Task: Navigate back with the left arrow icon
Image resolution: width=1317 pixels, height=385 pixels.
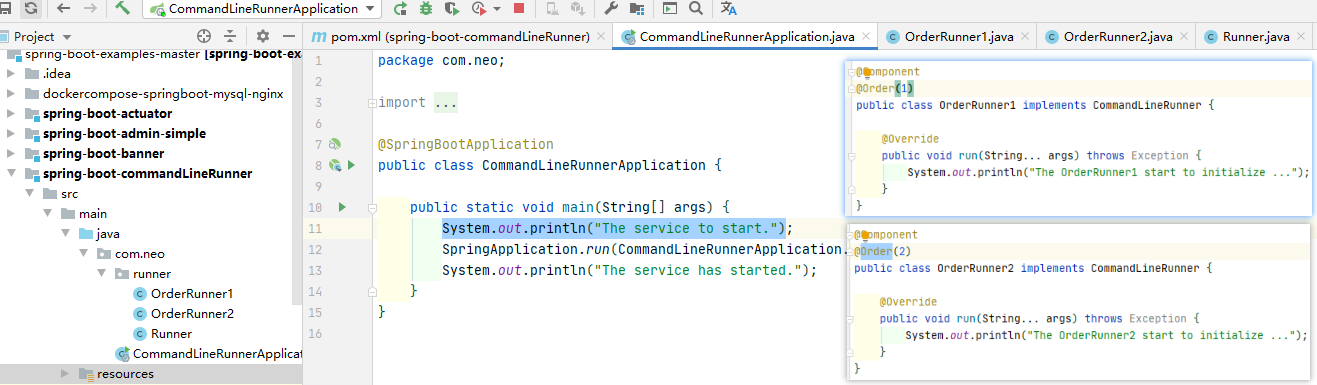Action: click(64, 8)
